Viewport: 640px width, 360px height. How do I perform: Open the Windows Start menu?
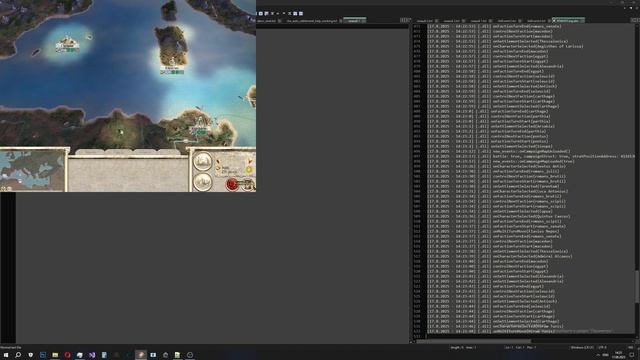pyautogui.click(x=6, y=355)
